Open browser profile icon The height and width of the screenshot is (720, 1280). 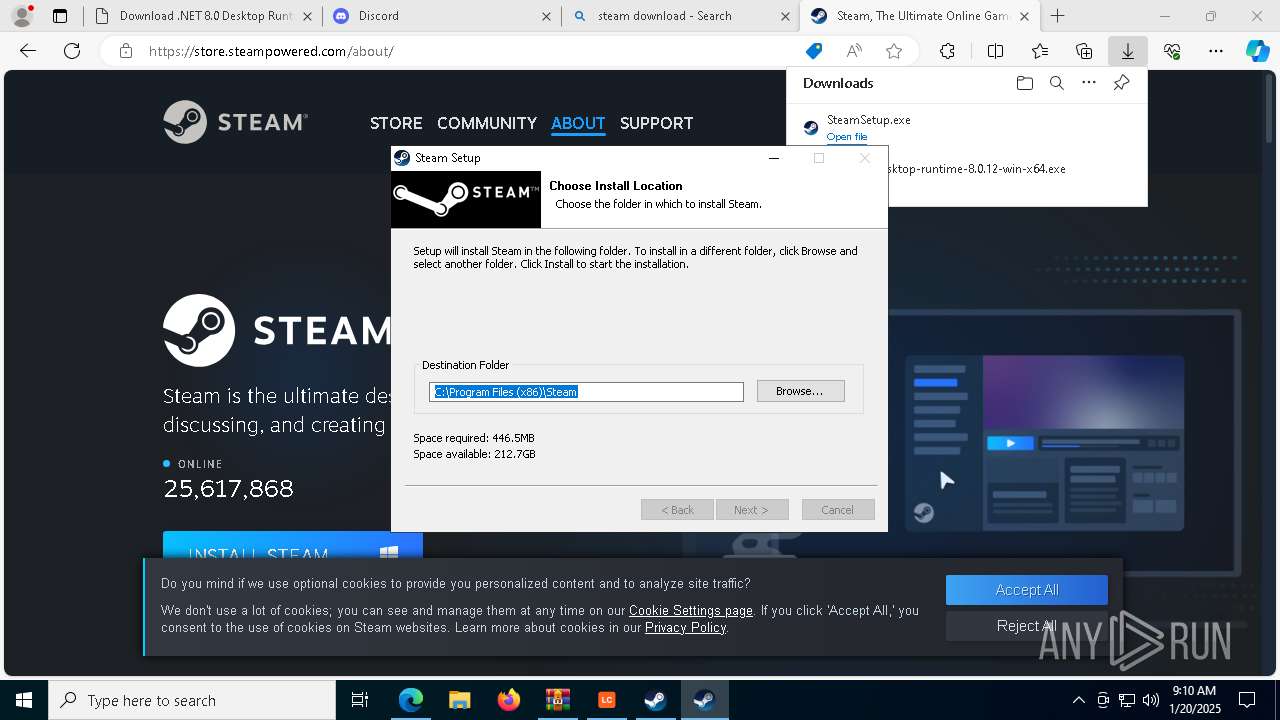tap(22, 16)
